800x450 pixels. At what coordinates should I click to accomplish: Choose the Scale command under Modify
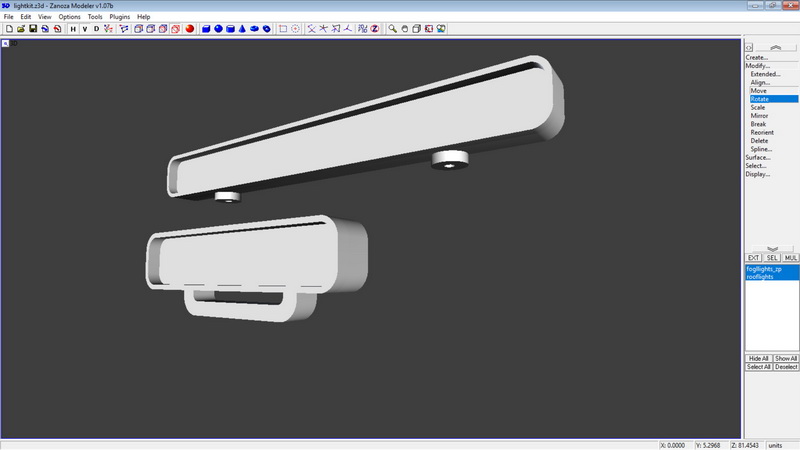tap(758, 107)
